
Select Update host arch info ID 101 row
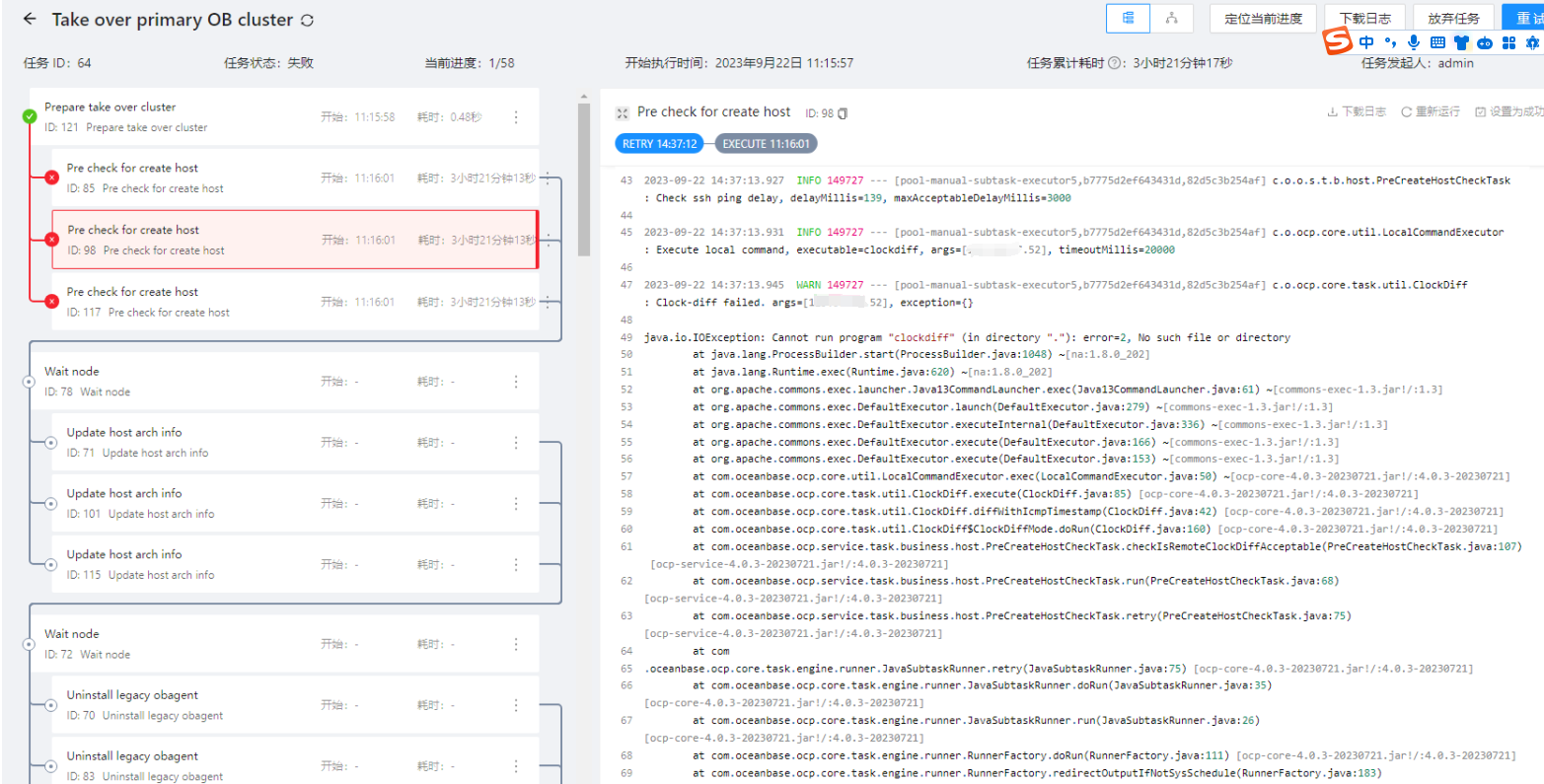point(295,504)
